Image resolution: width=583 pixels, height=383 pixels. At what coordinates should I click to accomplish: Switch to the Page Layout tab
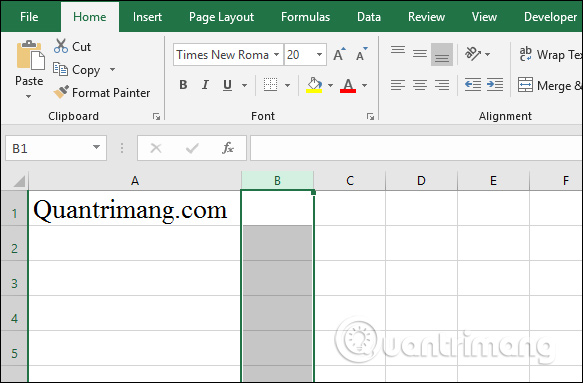tap(221, 17)
